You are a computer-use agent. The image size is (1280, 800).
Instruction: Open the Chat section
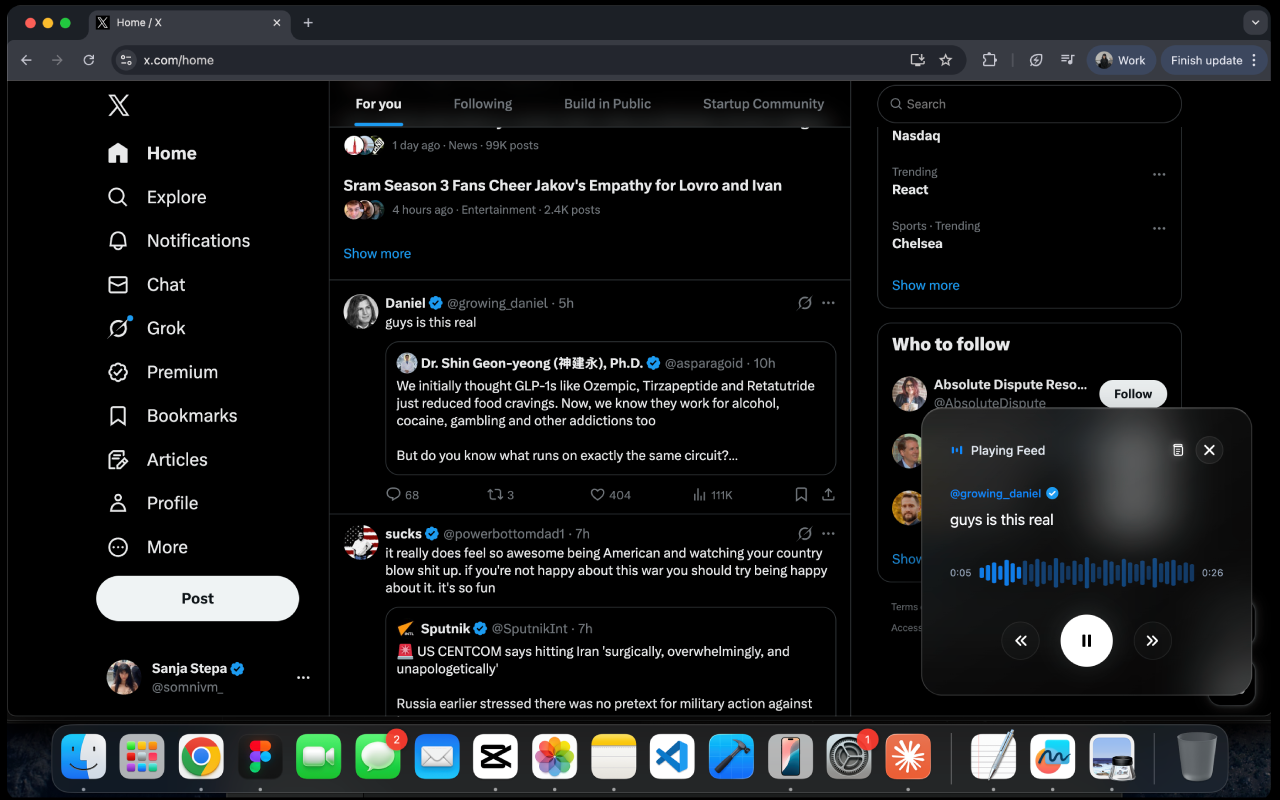point(165,284)
